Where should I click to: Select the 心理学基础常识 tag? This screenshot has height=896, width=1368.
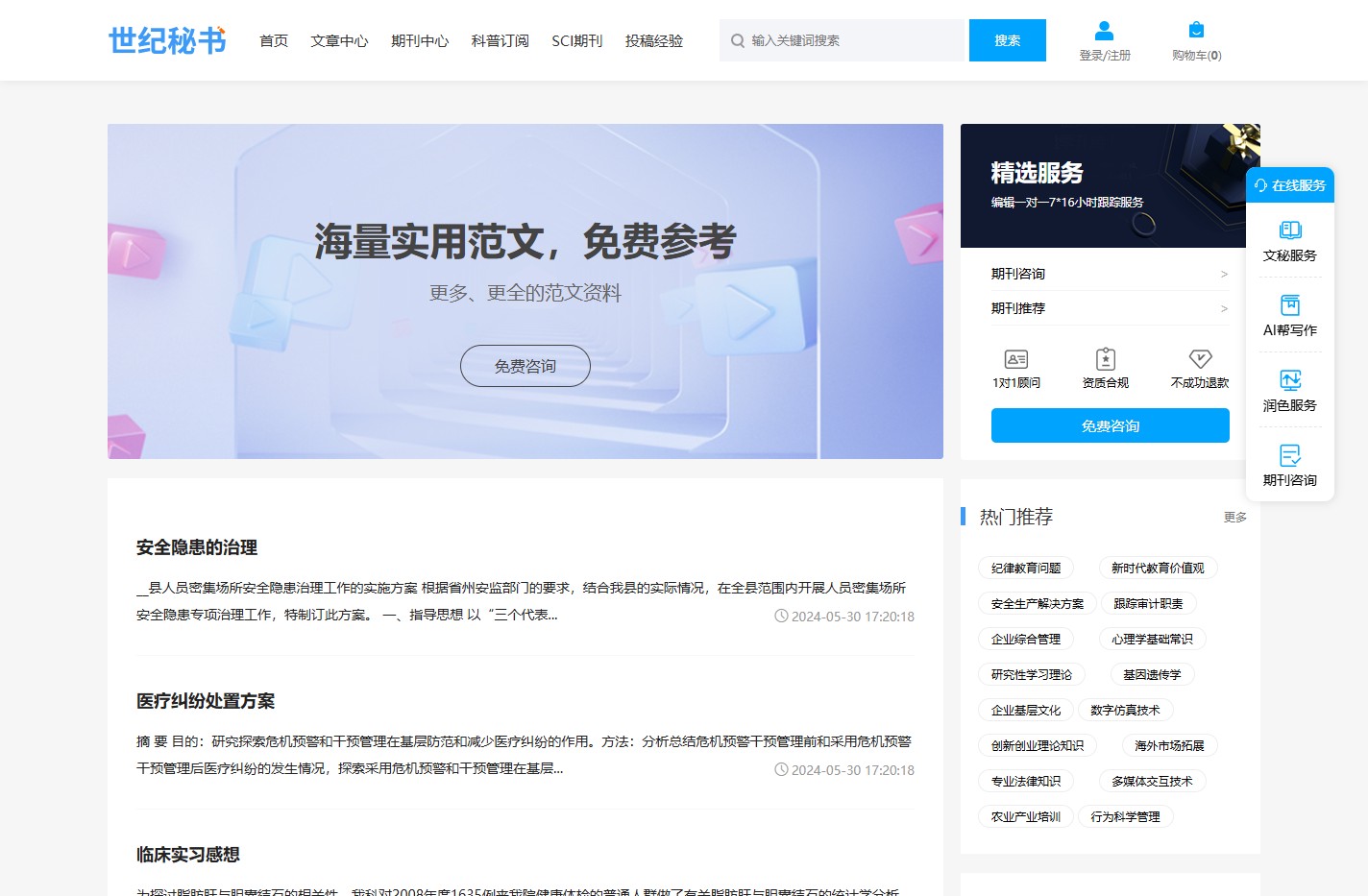coord(1153,639)
